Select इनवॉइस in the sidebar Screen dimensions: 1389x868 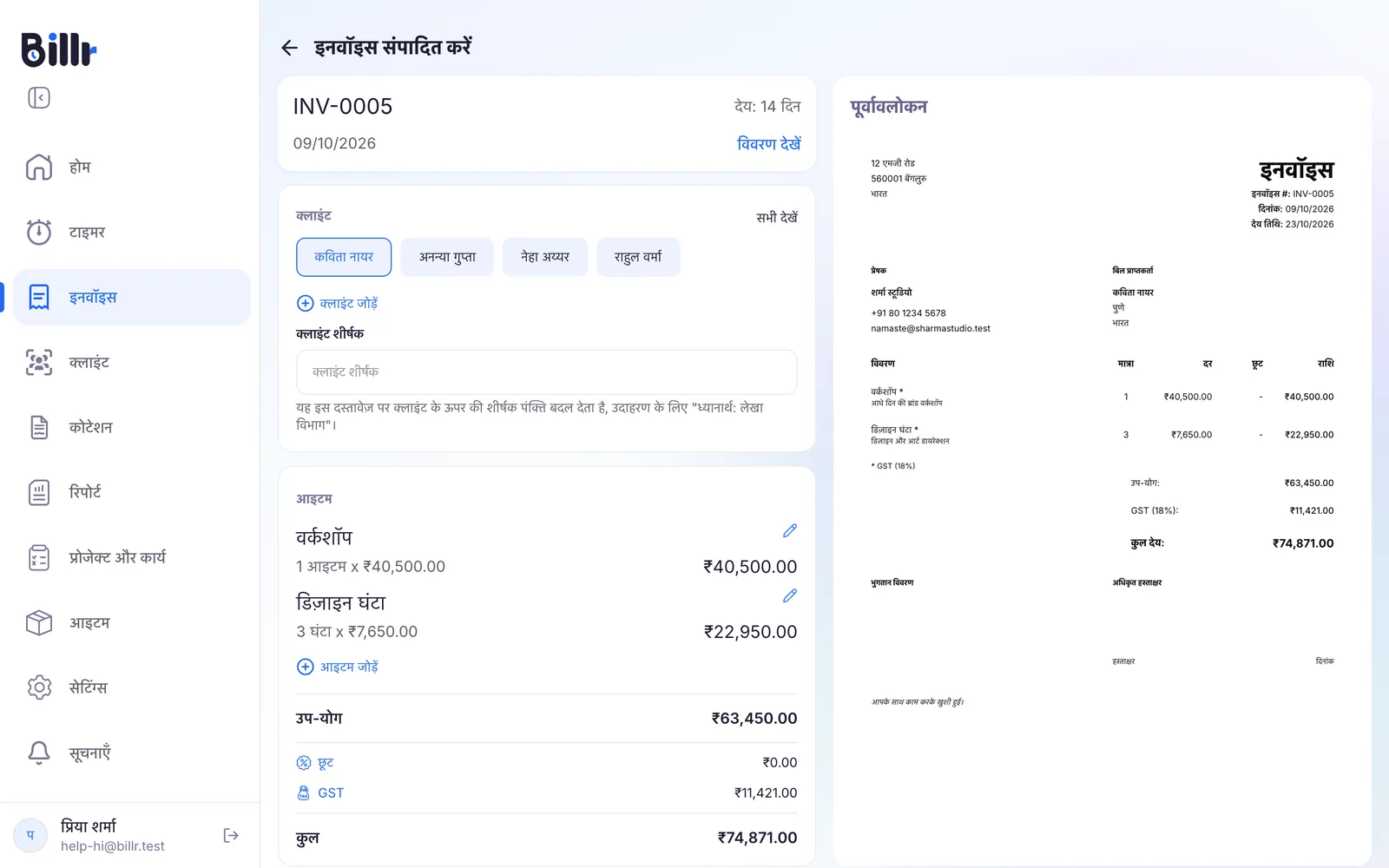tap(132, 297)
